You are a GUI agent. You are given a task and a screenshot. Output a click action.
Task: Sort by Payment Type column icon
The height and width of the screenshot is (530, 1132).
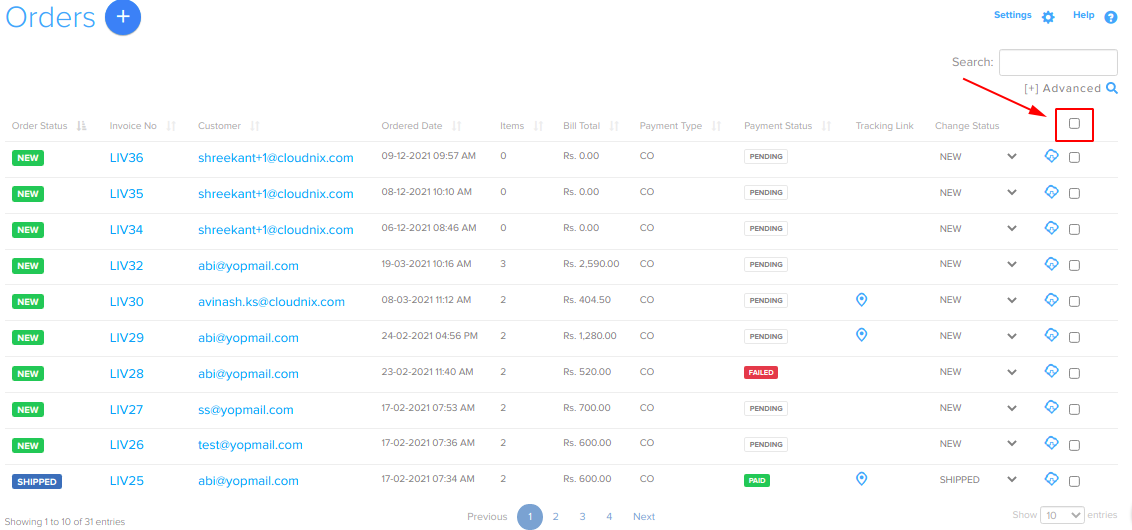click(716, 126)
